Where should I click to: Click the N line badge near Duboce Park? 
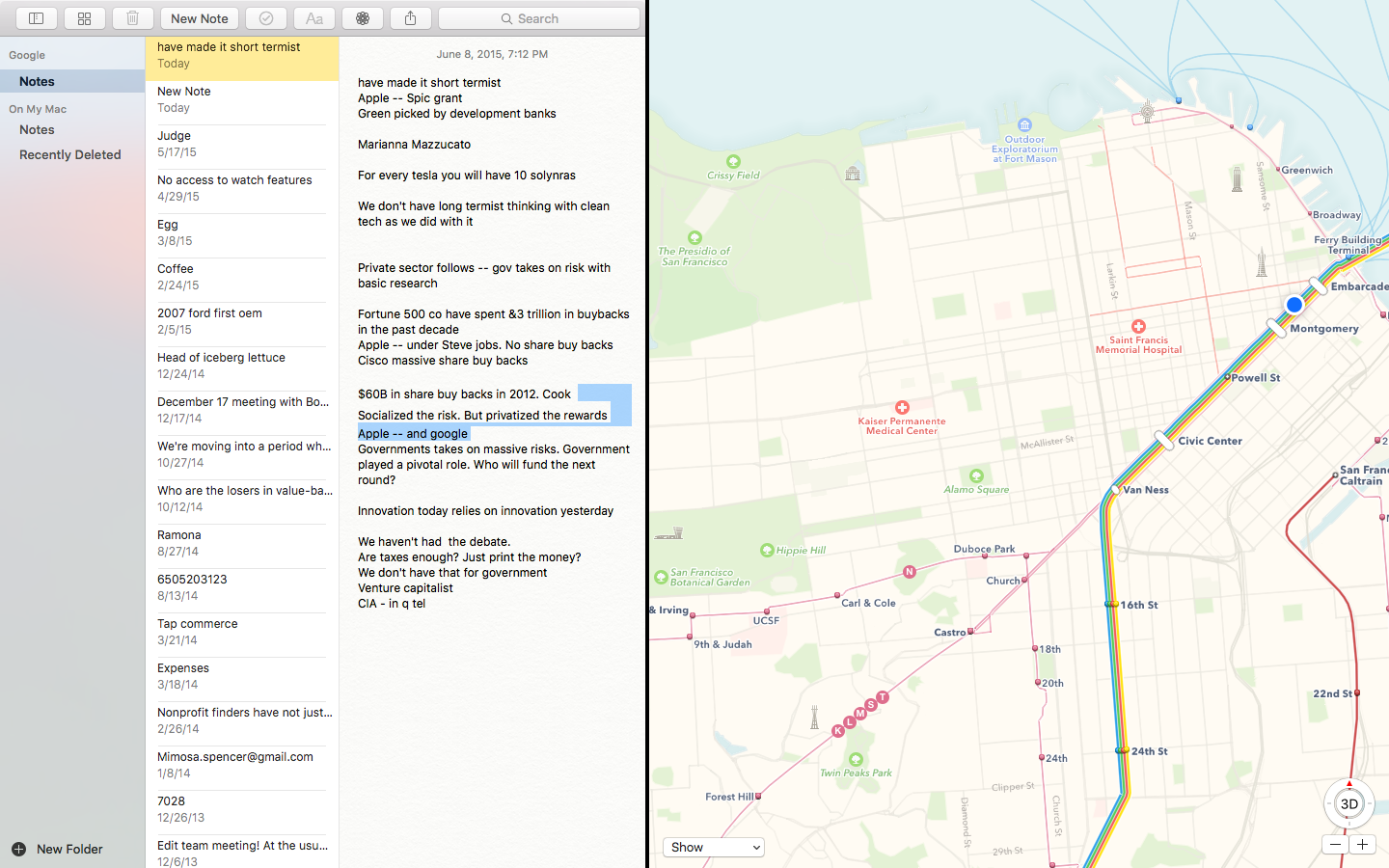(909, 572)
